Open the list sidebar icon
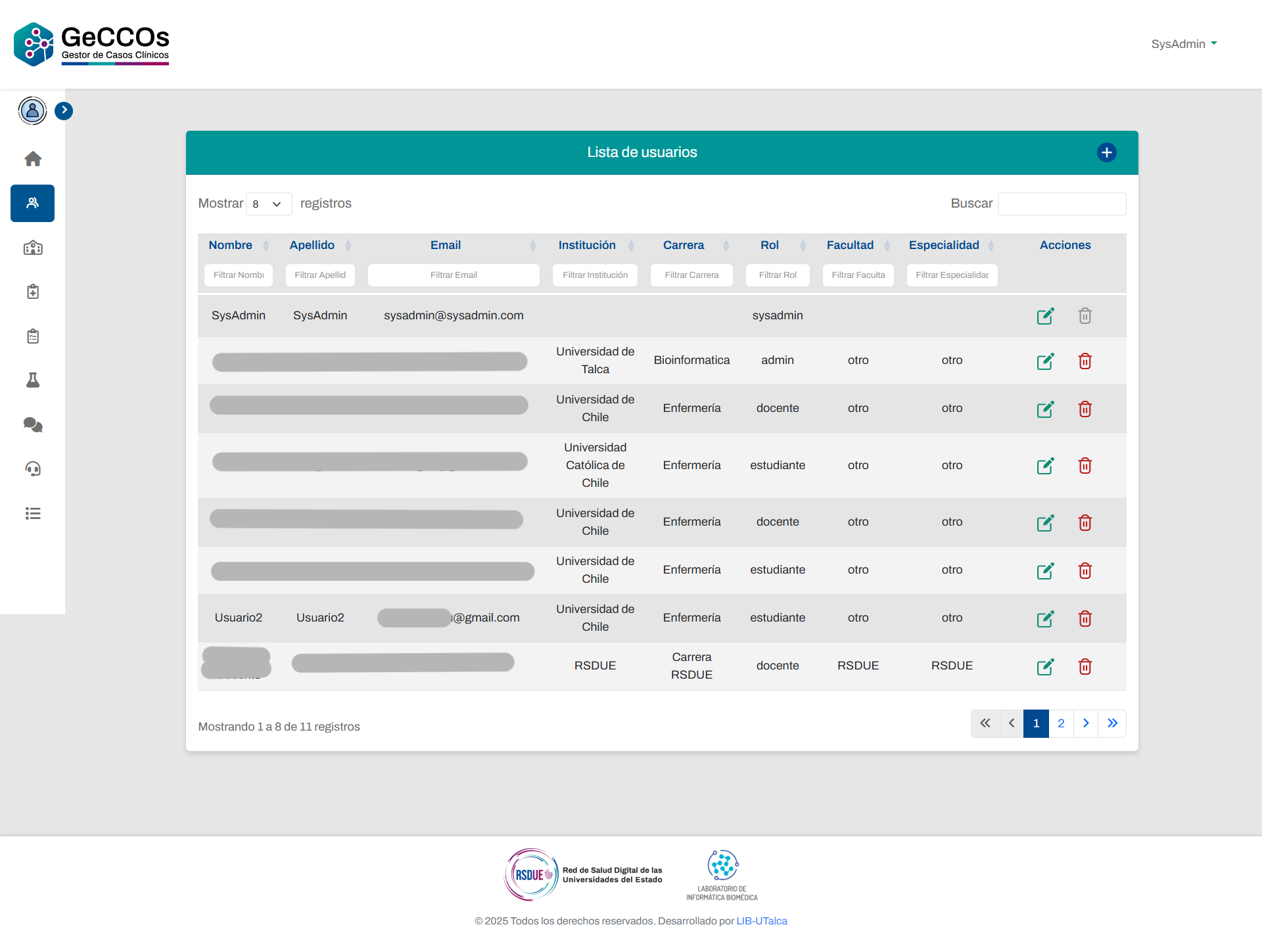The width and height of the screenshot is (1262, 952). 33,513
